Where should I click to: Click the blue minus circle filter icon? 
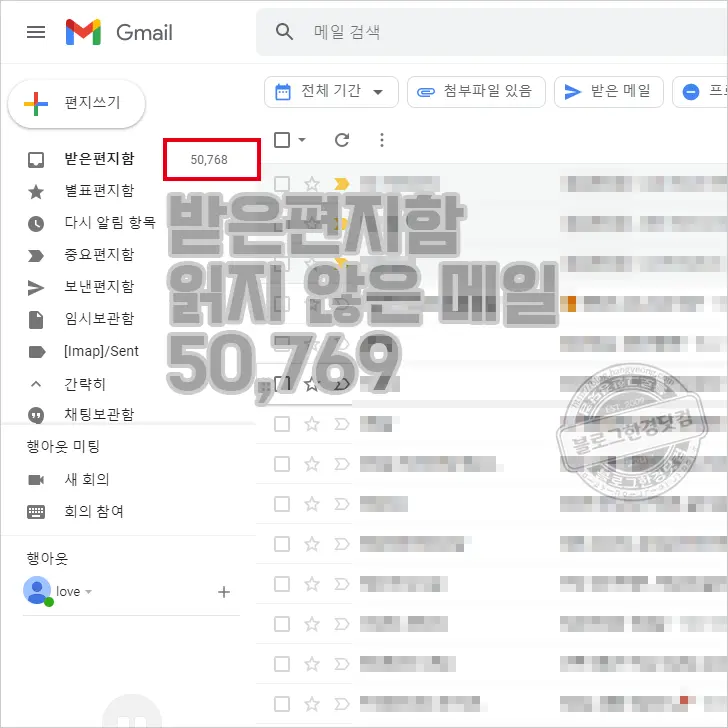pos(691,91)
